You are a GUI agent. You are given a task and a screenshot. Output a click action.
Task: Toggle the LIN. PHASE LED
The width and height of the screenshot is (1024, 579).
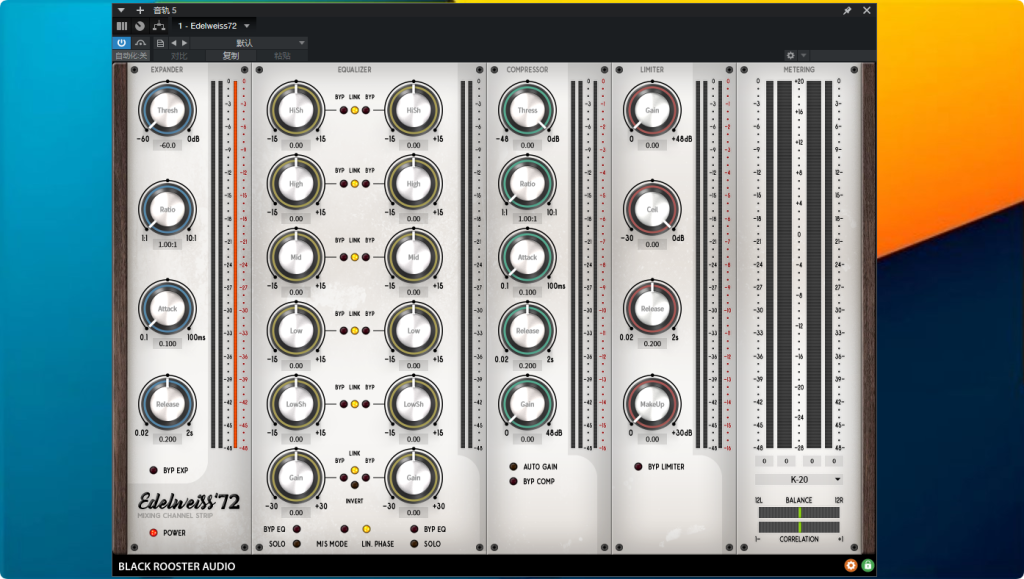click(366, 529)
